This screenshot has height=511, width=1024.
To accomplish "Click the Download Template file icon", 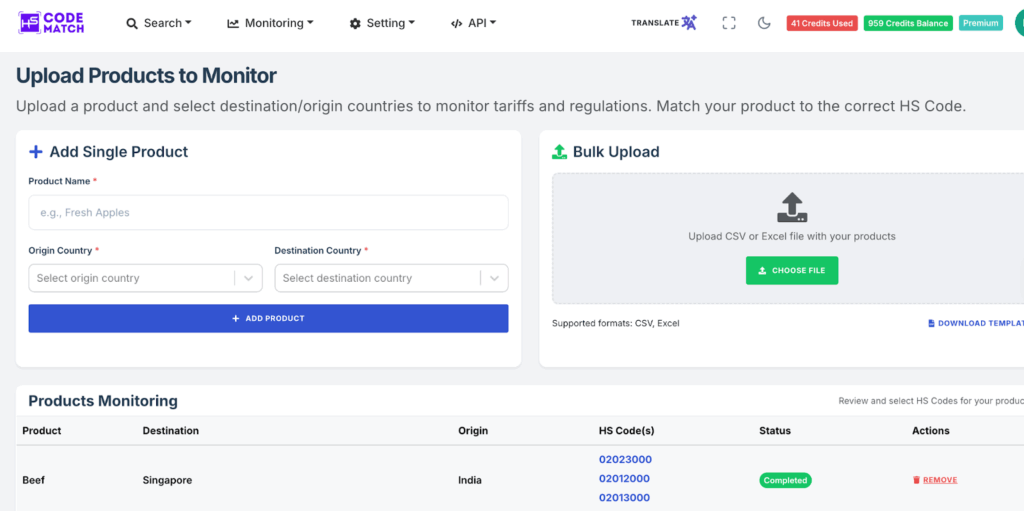I will click(931, 323).
